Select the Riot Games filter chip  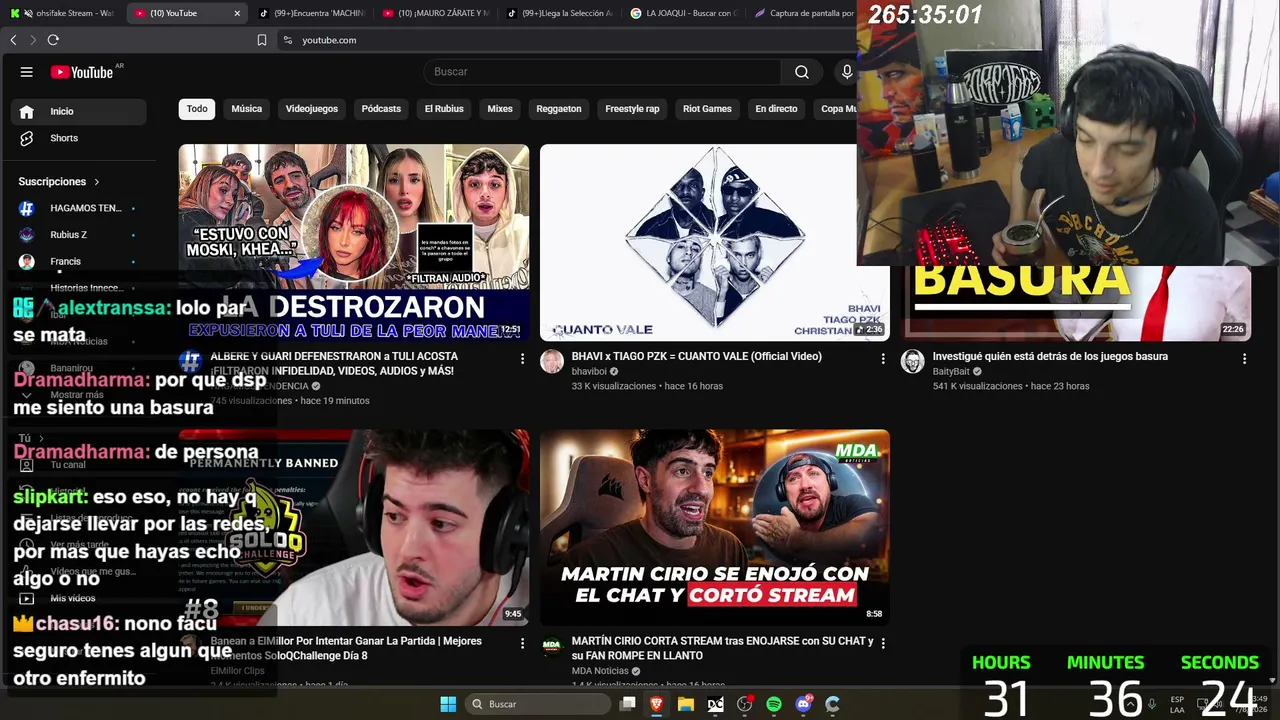click(707, 109)
